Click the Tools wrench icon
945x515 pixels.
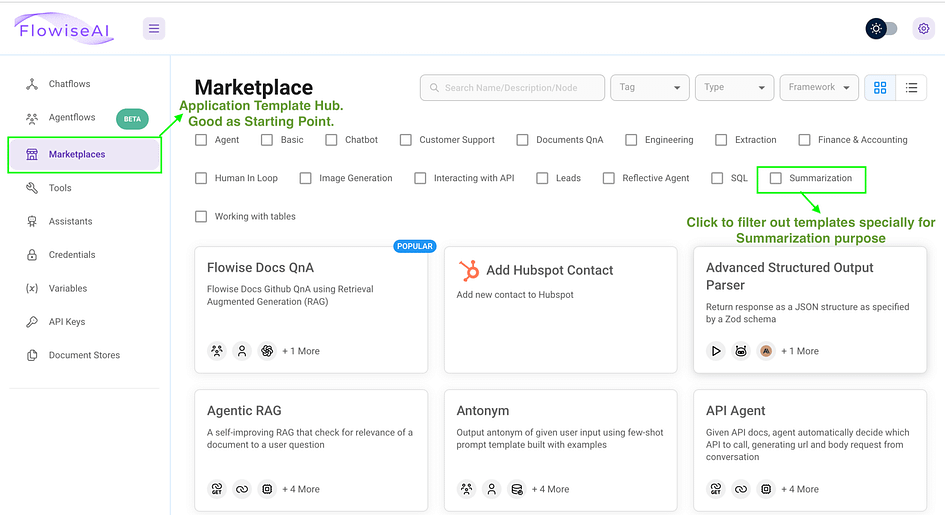pos(32,188)
